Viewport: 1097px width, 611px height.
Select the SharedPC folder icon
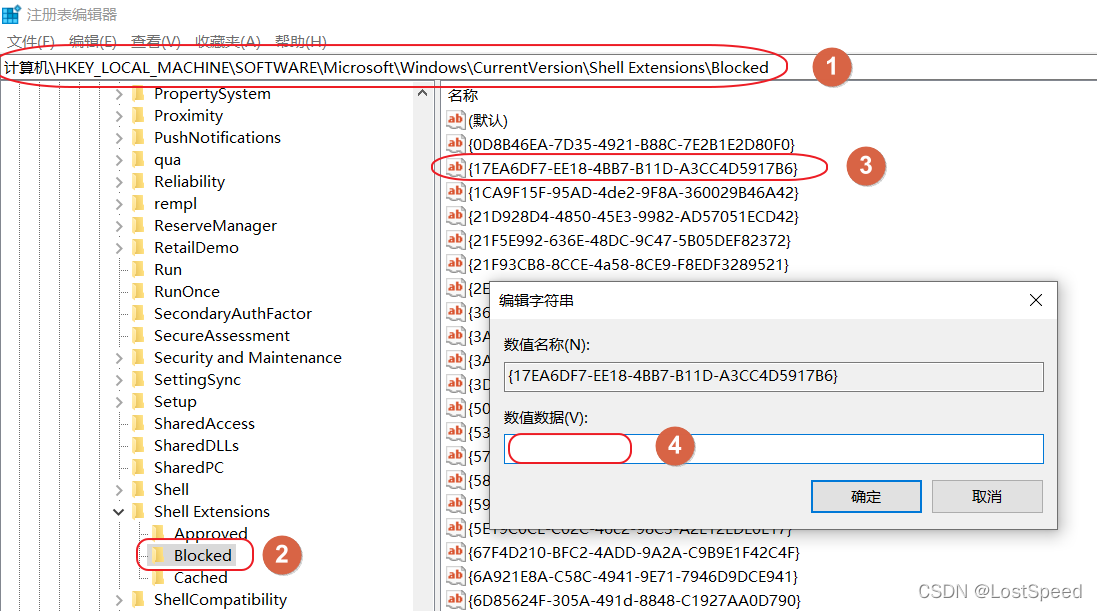[139, 468]
